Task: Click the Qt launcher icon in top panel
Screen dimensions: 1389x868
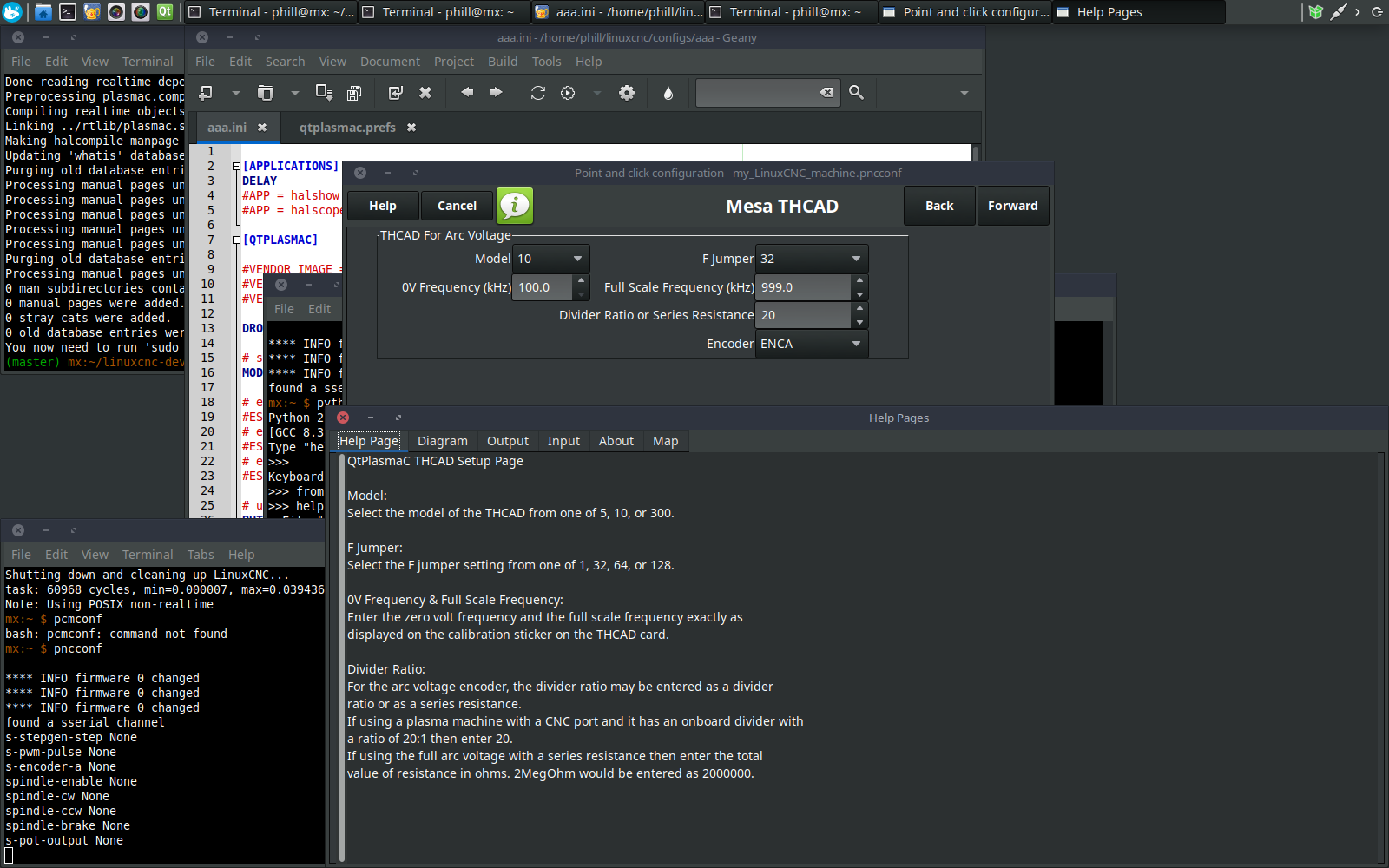Action: pyautogui.click(x=164, y=12)
